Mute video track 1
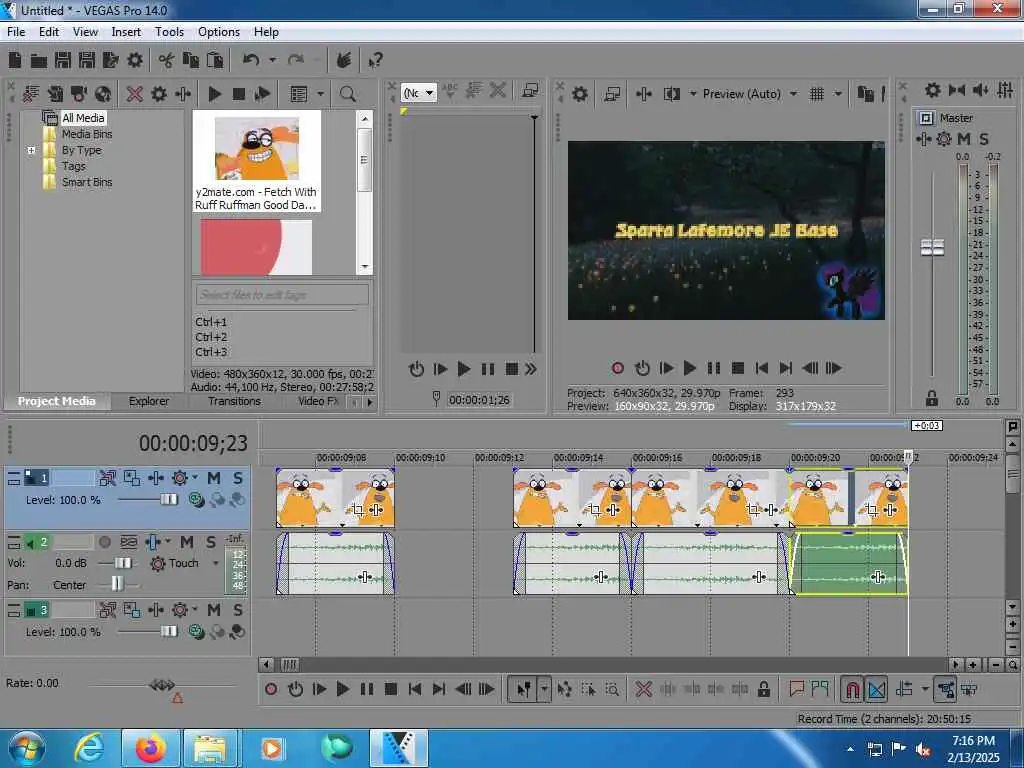Image resolution: width=1024 pixels, height=768 pixels. pyautogui.click(x=214, y=478)
